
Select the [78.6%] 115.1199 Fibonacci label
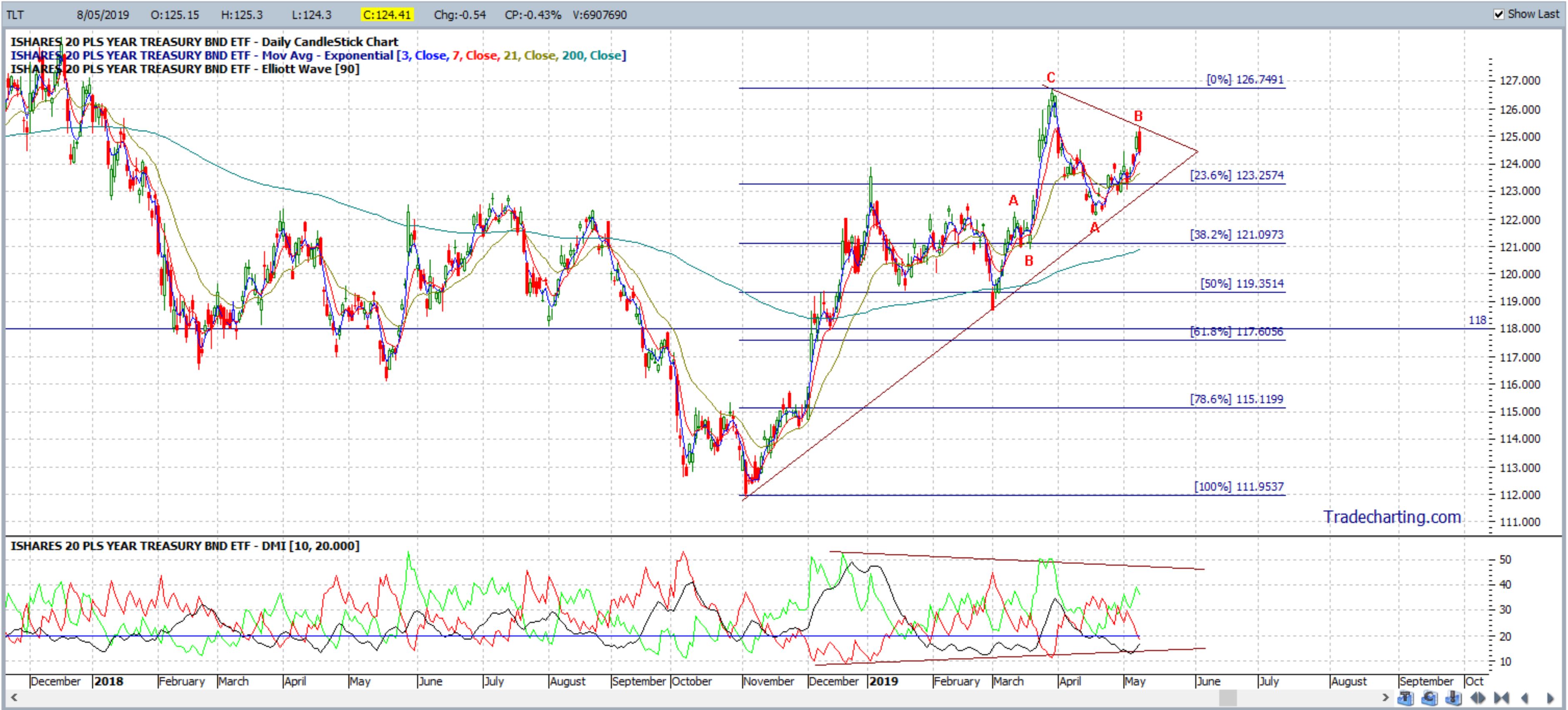1237,399
